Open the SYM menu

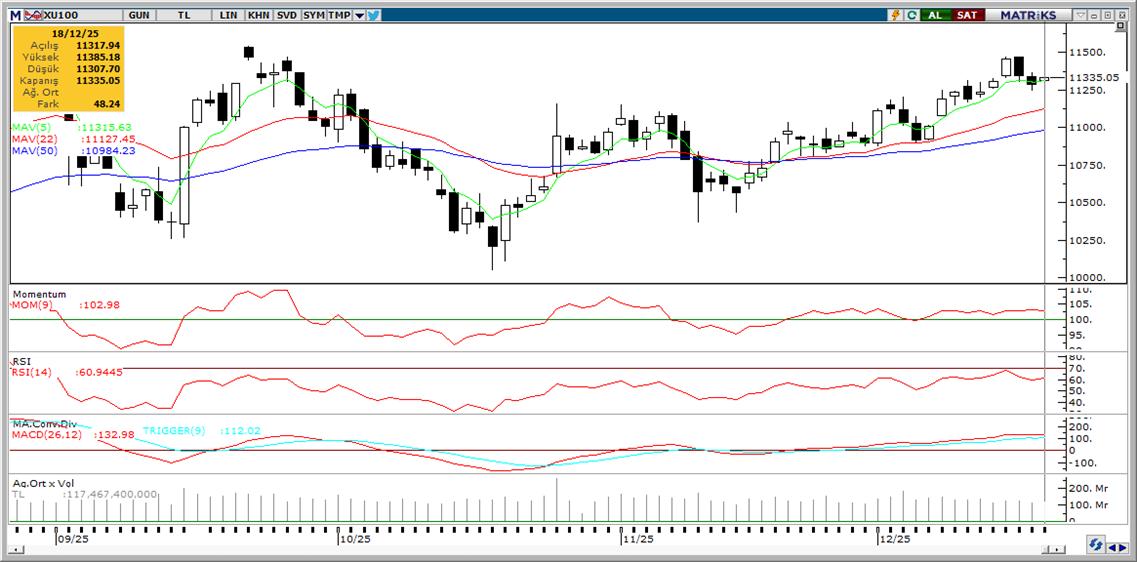click(313, 15)
